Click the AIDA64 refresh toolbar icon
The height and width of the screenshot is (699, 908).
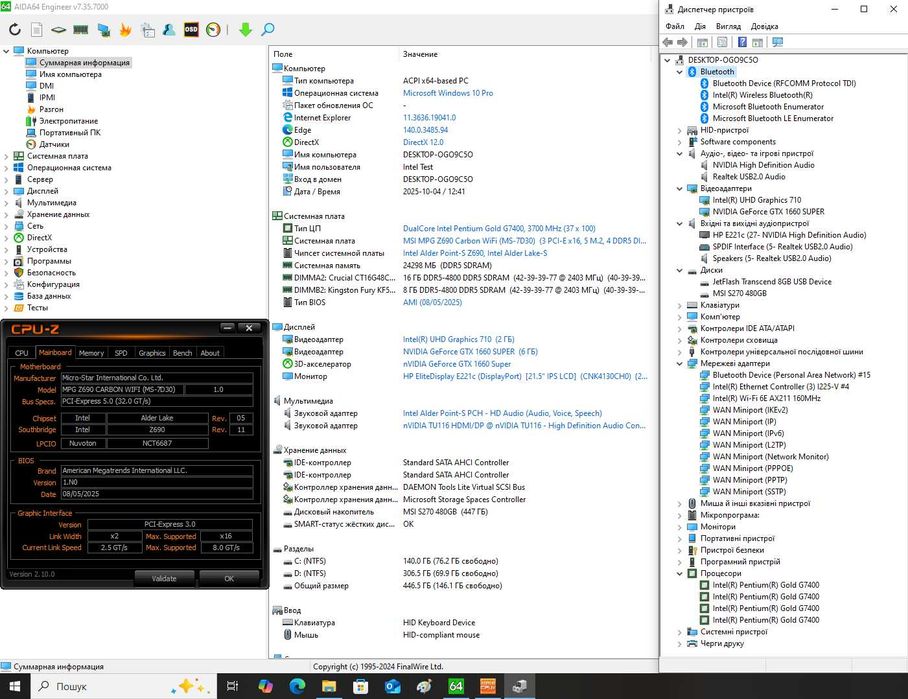coord(15,30)
